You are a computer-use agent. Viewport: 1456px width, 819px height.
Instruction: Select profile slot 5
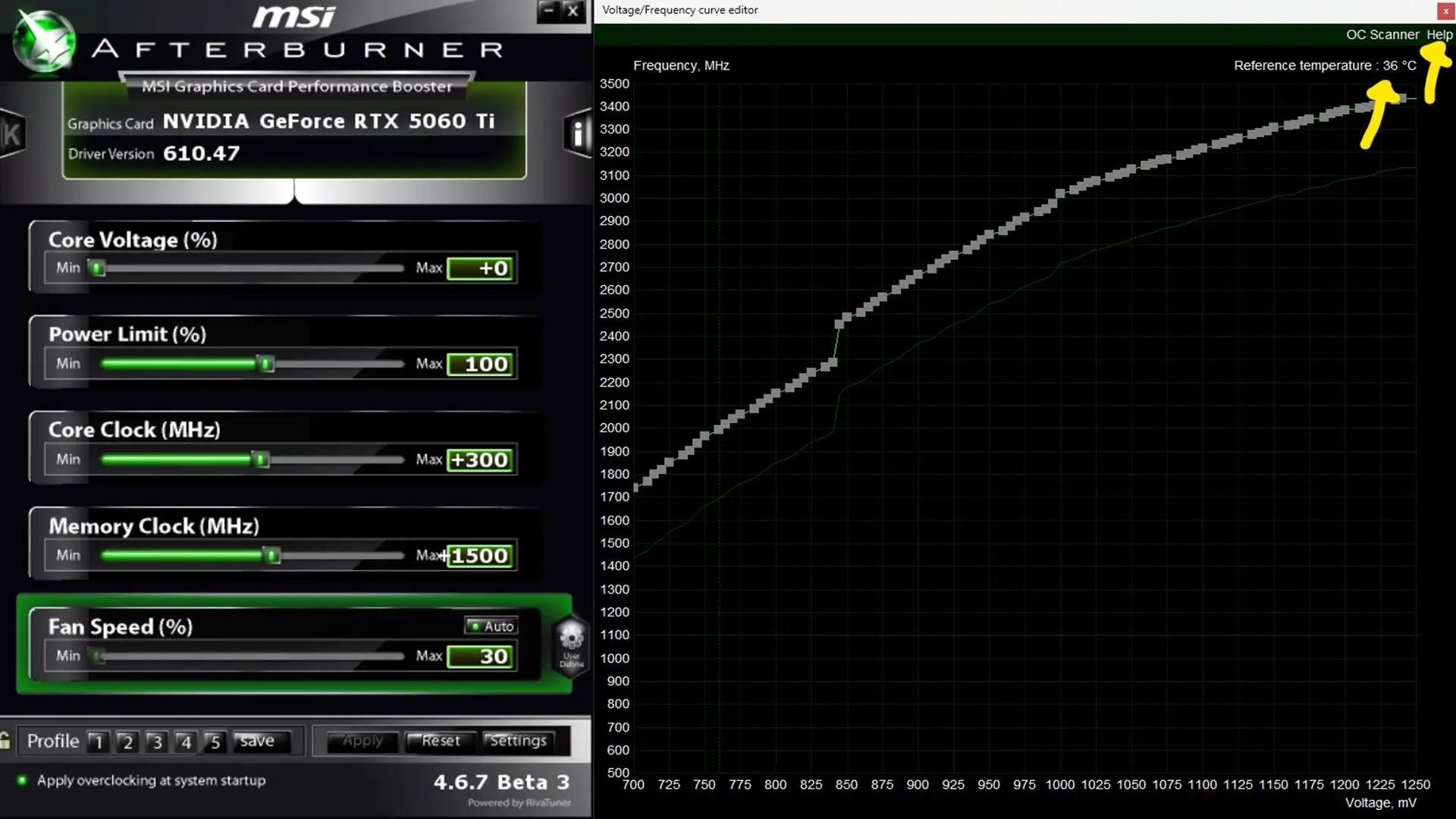coord(215,741)
